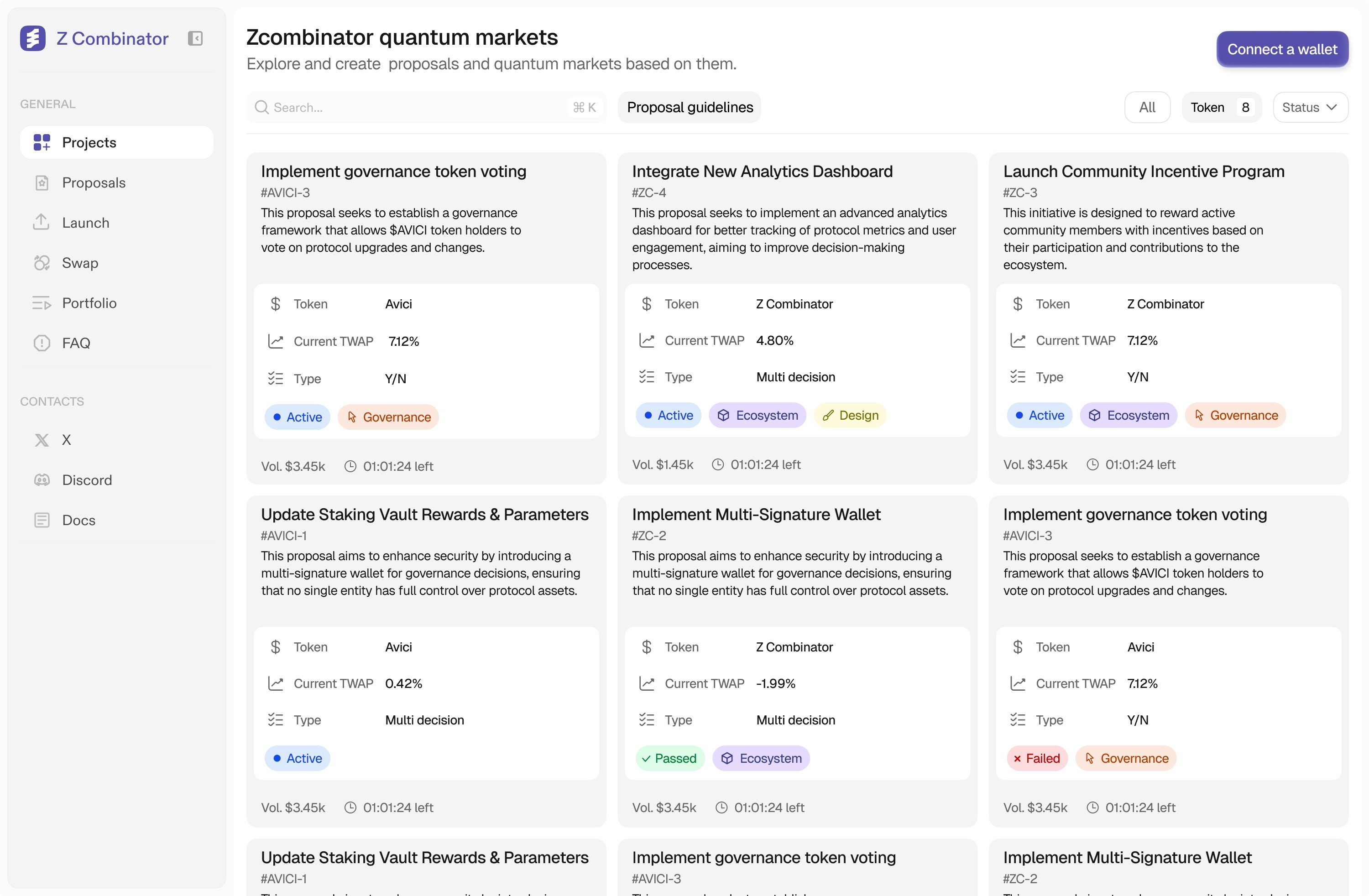Open the Discord contact link
The height and width of the screenshot is (896, 1369).
(x=87, y=479)
